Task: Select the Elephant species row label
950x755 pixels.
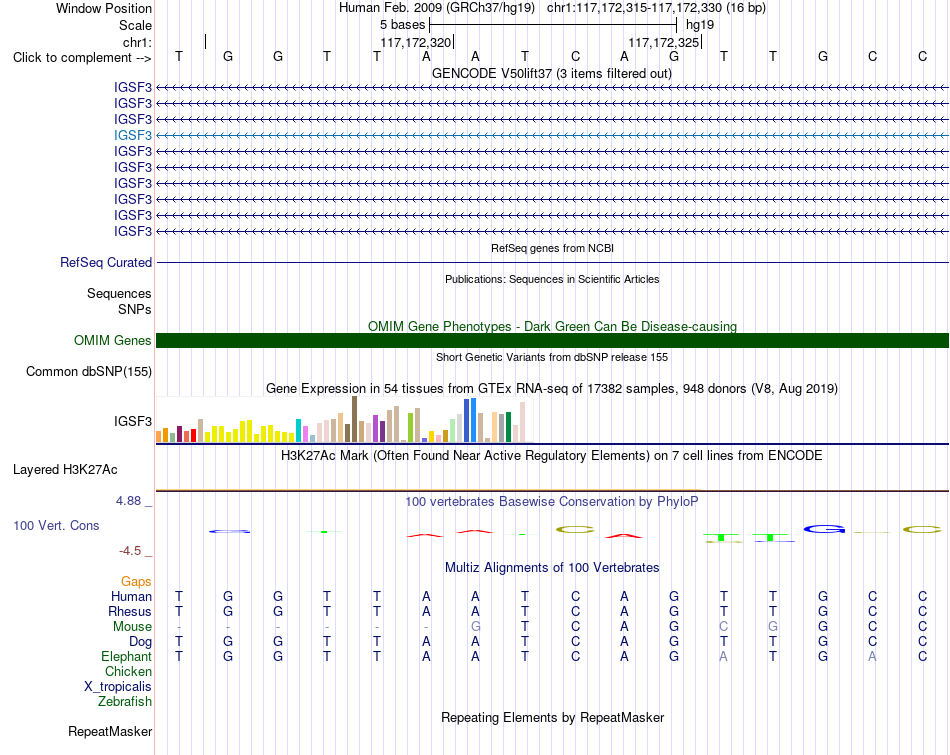Action: [126, 656]
